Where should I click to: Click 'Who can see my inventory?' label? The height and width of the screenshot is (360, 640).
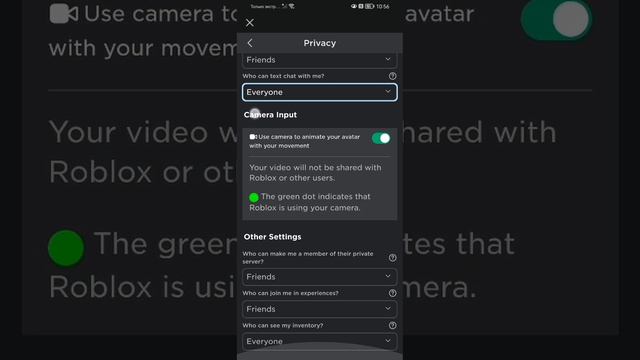click(283, 325)
